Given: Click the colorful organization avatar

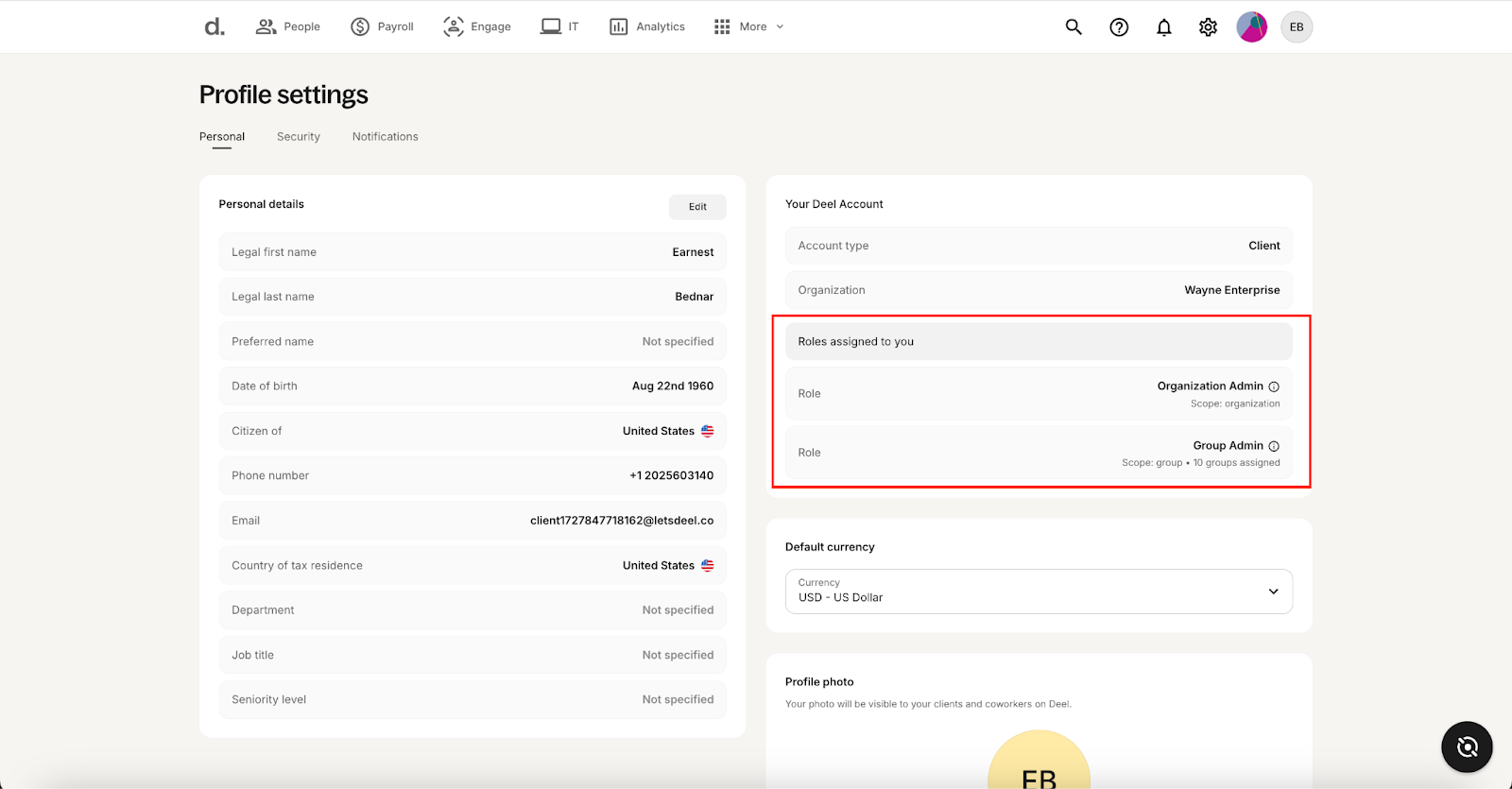Looking at the screenshot, I should (x=1252, y=26).
